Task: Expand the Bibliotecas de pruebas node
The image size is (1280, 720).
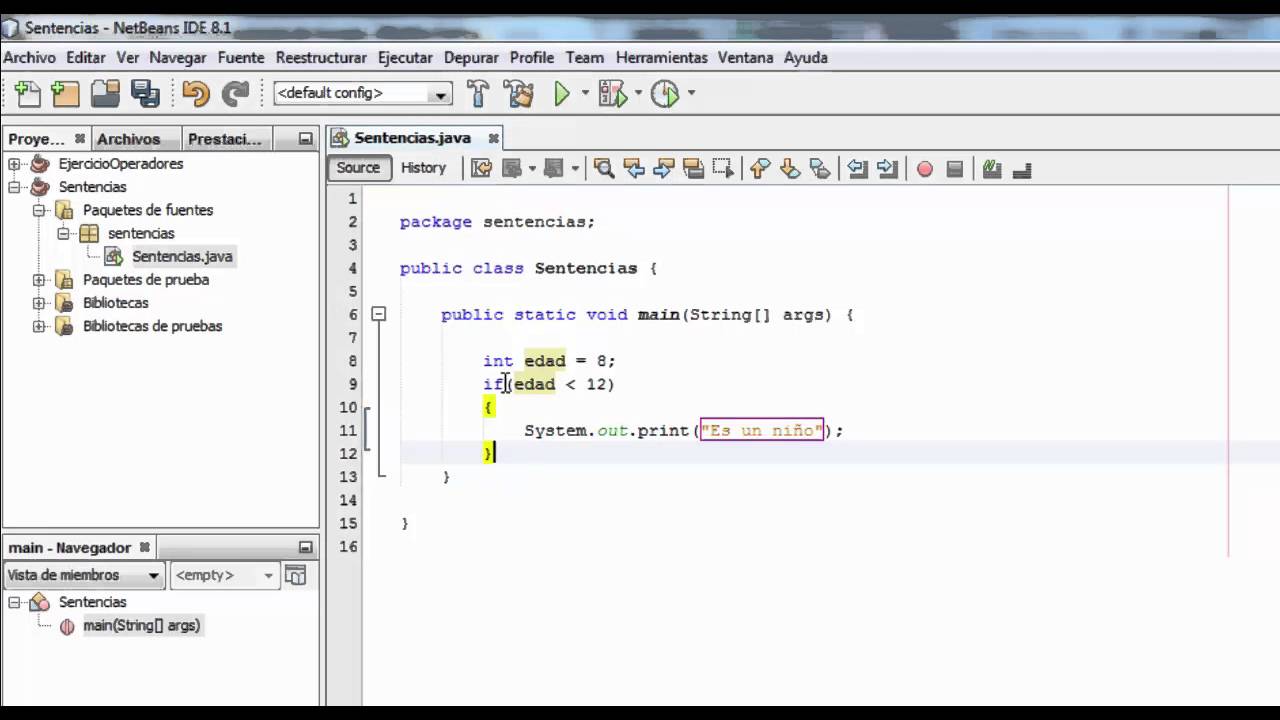Action: click(38, 326)
